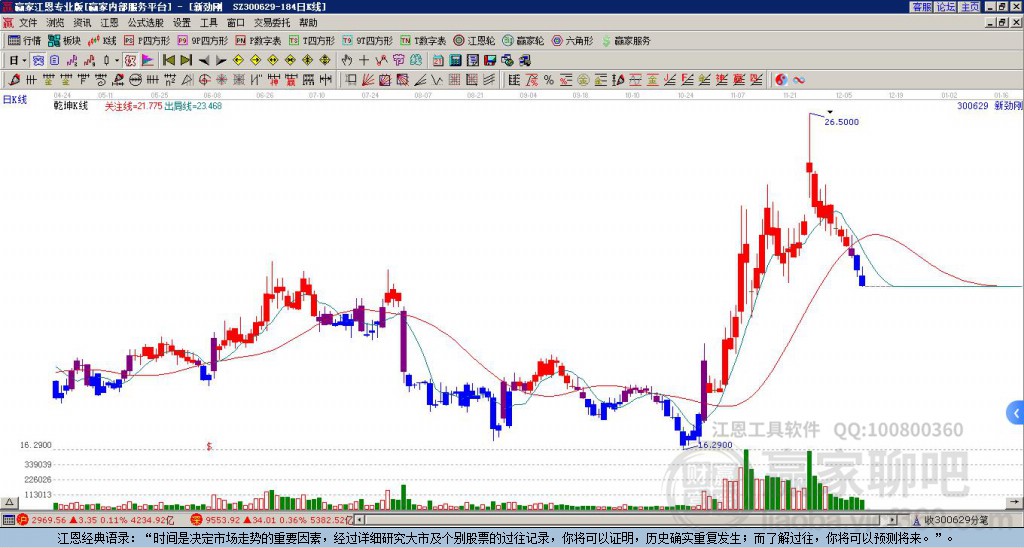This screenshot has height=548, width=1024.
Task: Click the 26.5000 high price marker
Action: click(x=841, y=122)
